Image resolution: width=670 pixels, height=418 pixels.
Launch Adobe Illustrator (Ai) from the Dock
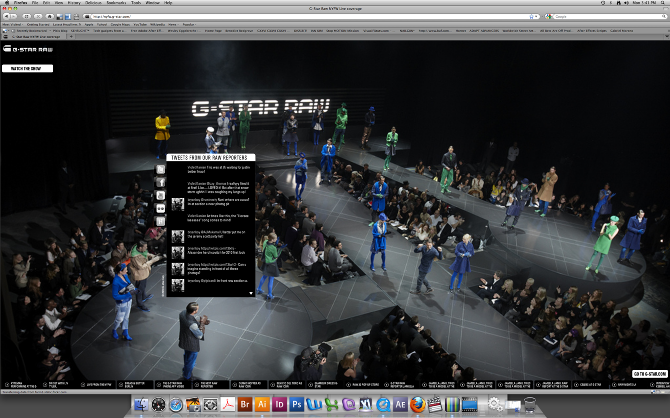click(262, 404)
